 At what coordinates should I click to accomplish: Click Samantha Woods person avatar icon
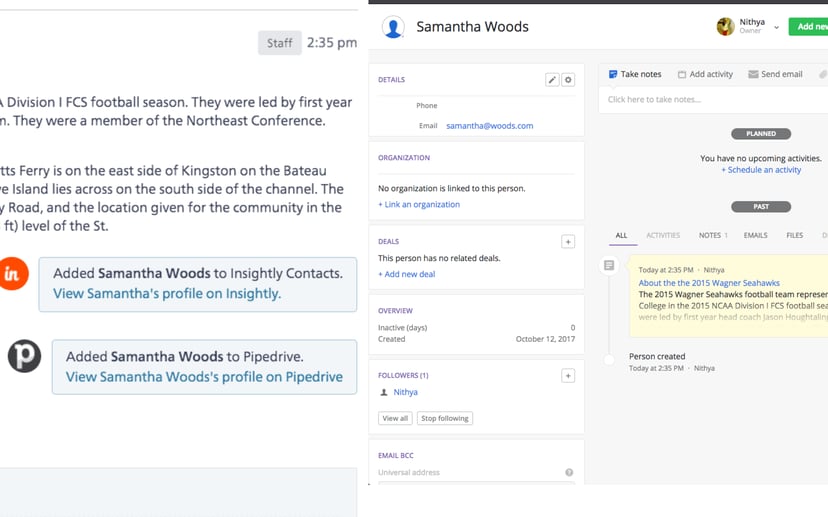coord(393,28)
